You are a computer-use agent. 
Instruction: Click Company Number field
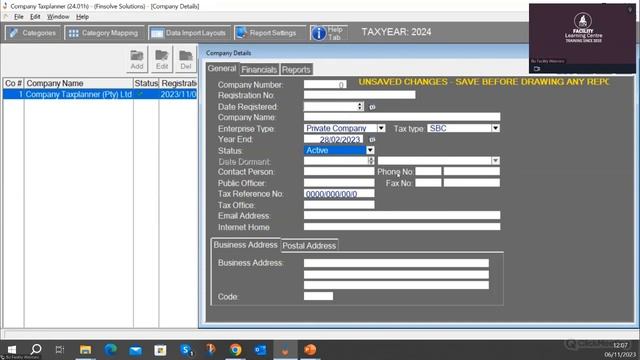click(325, 84)
